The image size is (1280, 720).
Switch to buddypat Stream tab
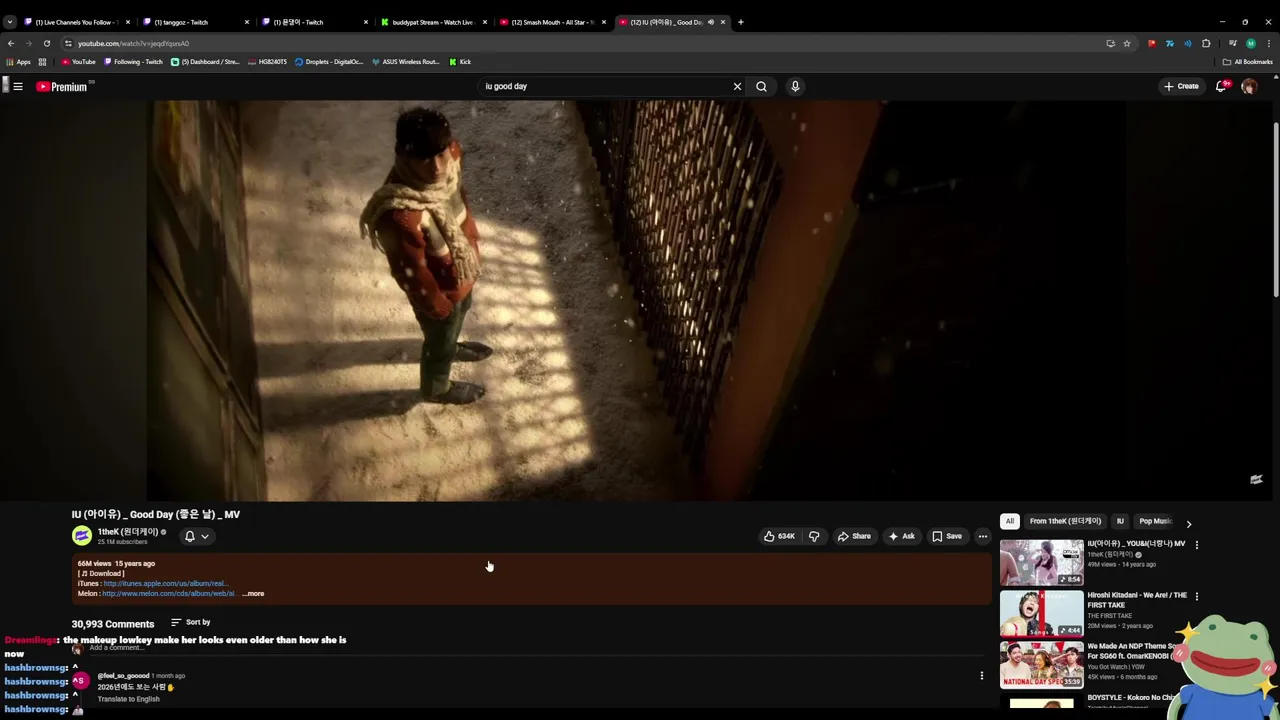[434, 22]
